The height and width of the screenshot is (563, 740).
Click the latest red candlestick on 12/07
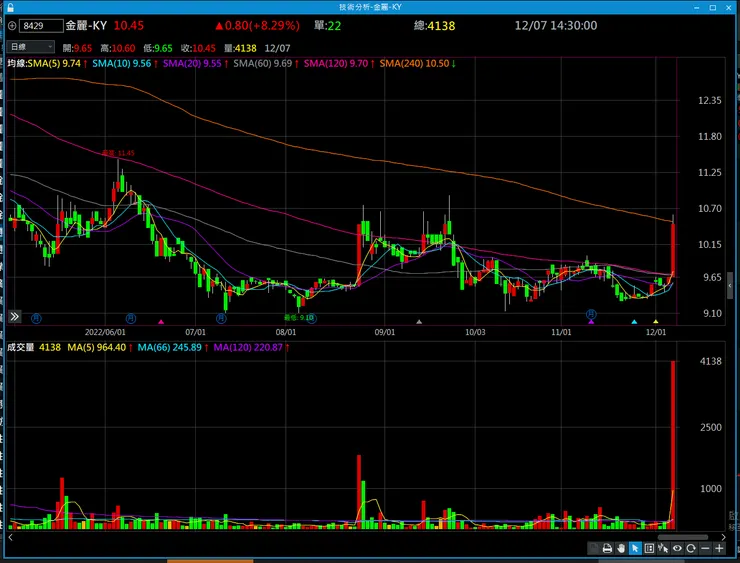pyautogui.click(x=673, y=250)
